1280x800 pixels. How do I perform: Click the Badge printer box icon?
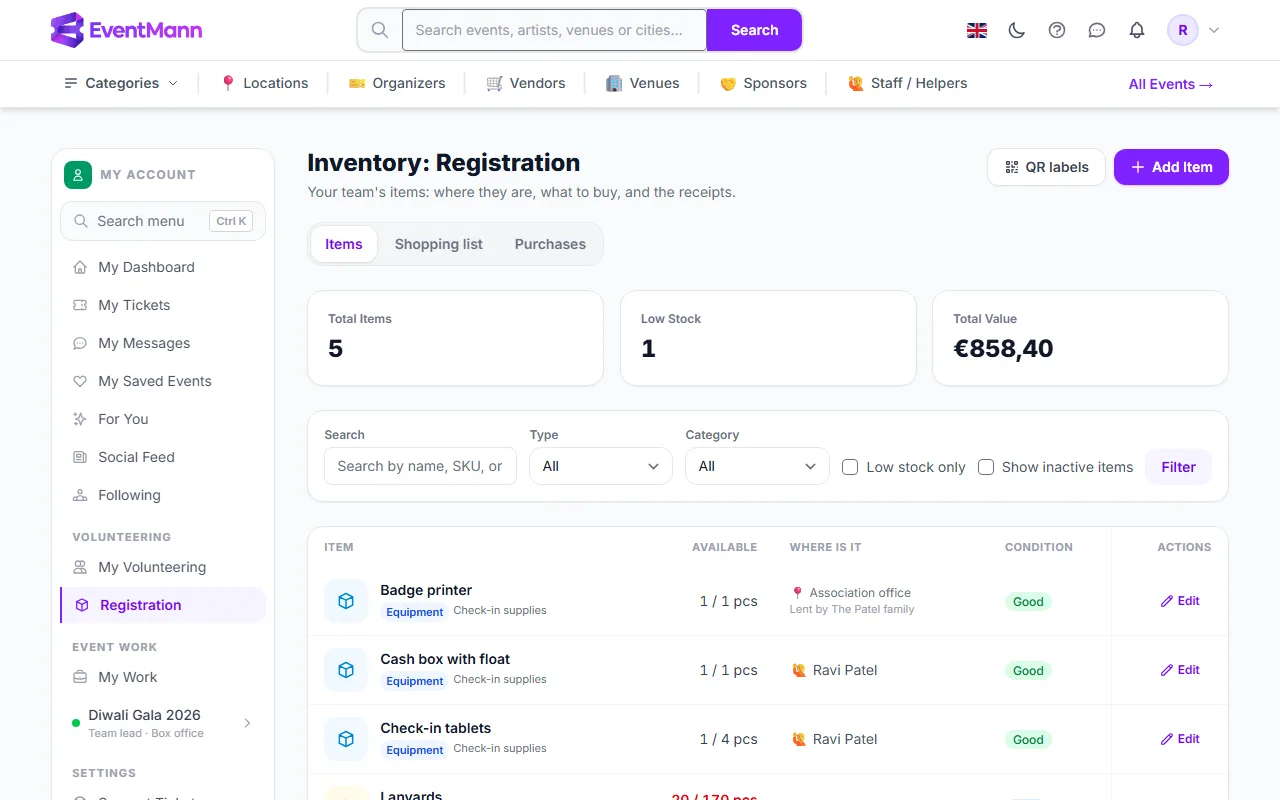[x=346, y=601]
